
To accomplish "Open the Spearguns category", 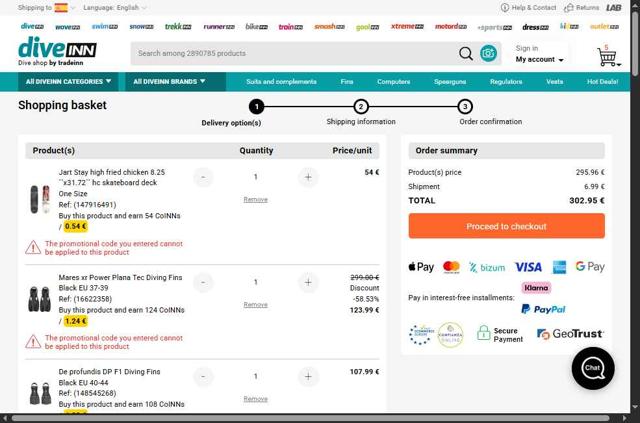I will point(450,82).
